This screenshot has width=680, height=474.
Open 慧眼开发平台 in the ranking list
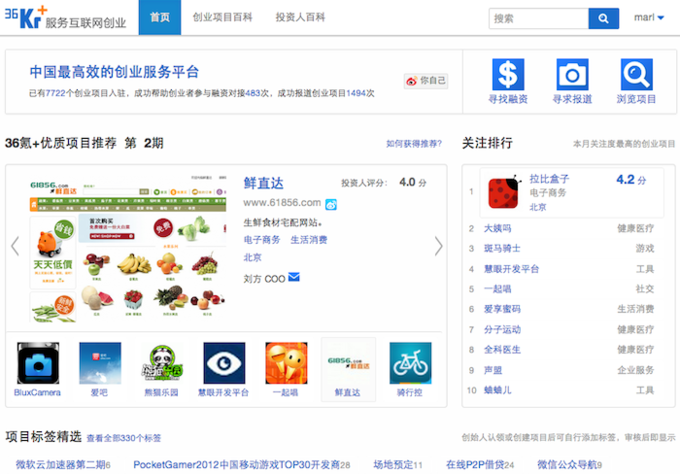click(511, 269)
